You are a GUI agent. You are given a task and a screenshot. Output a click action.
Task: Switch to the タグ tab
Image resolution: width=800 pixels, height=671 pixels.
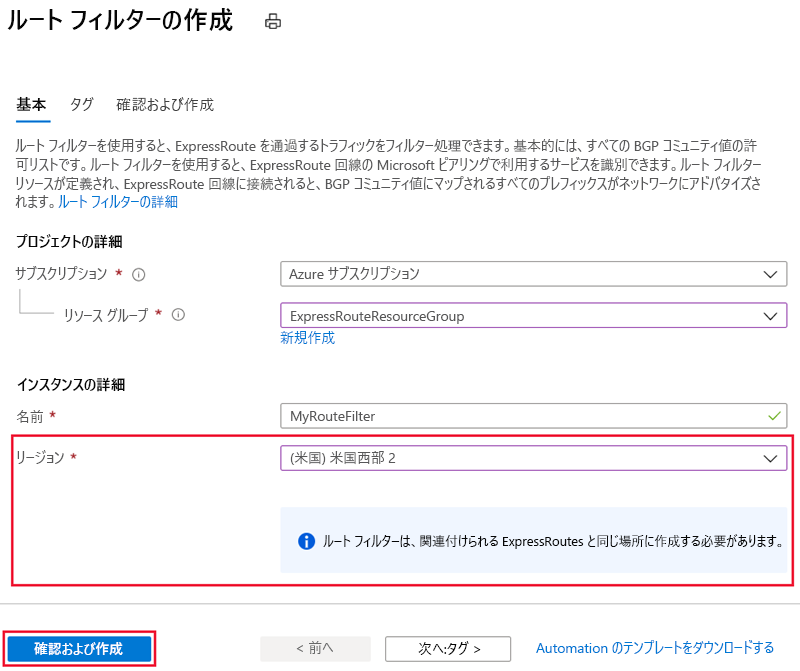pyautogui.click(x=82, y=105)
